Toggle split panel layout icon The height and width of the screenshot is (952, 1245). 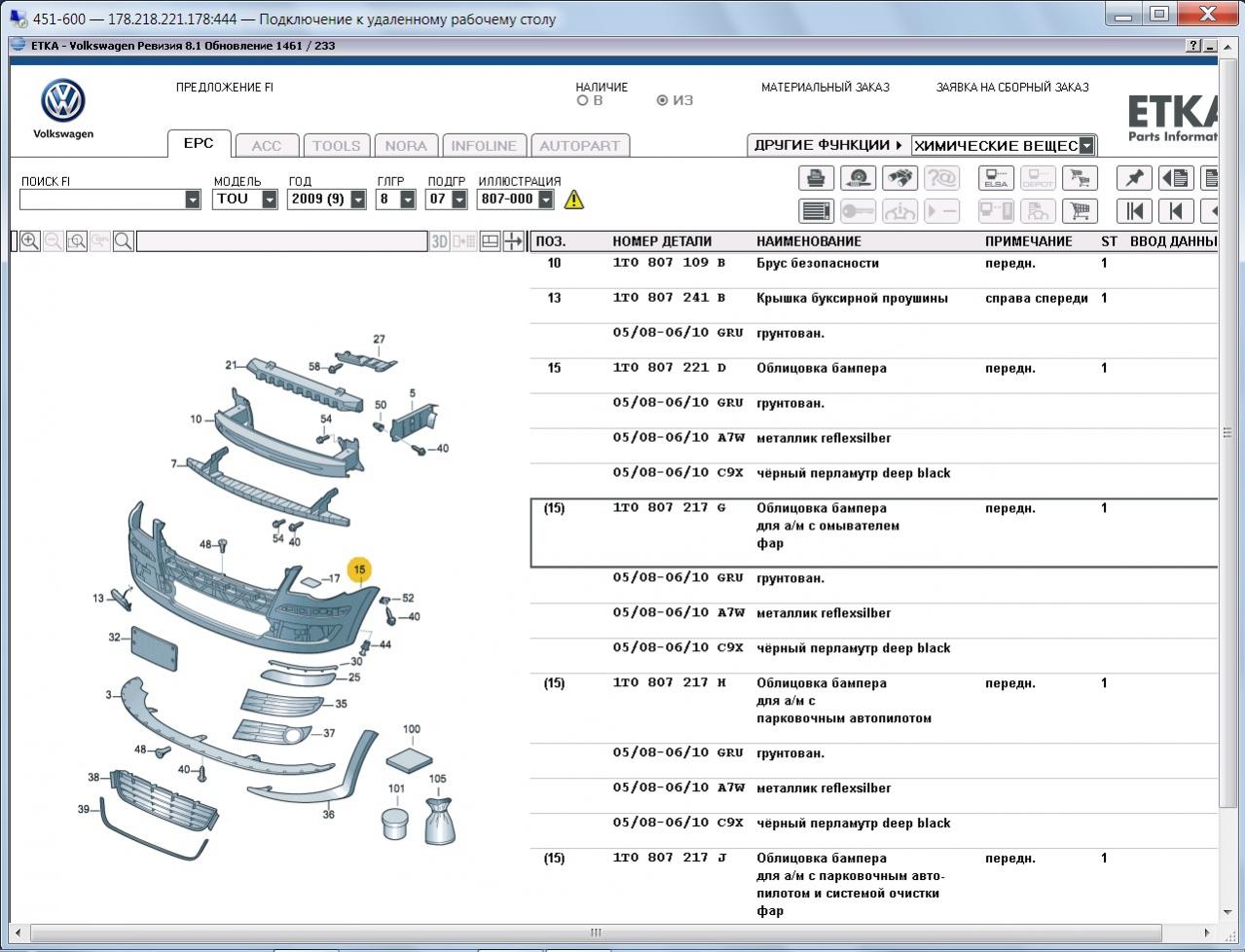click(491, 240)
